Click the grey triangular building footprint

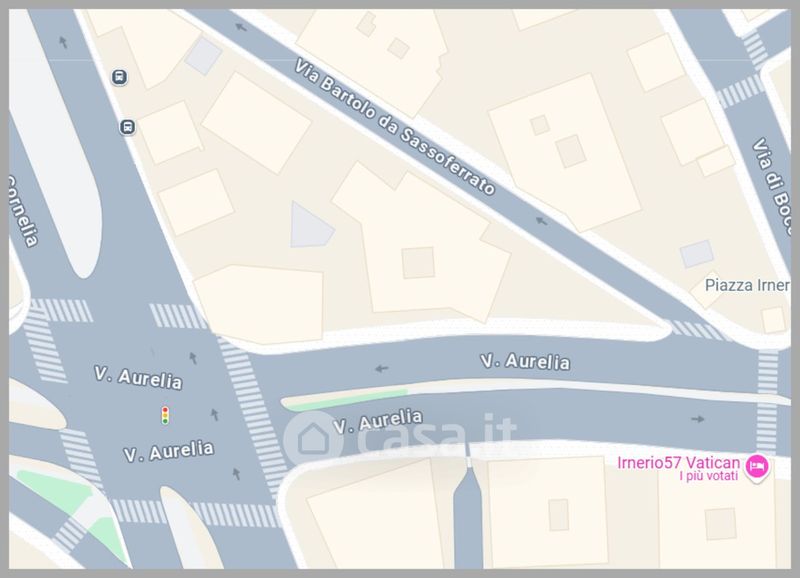[310, 226]
